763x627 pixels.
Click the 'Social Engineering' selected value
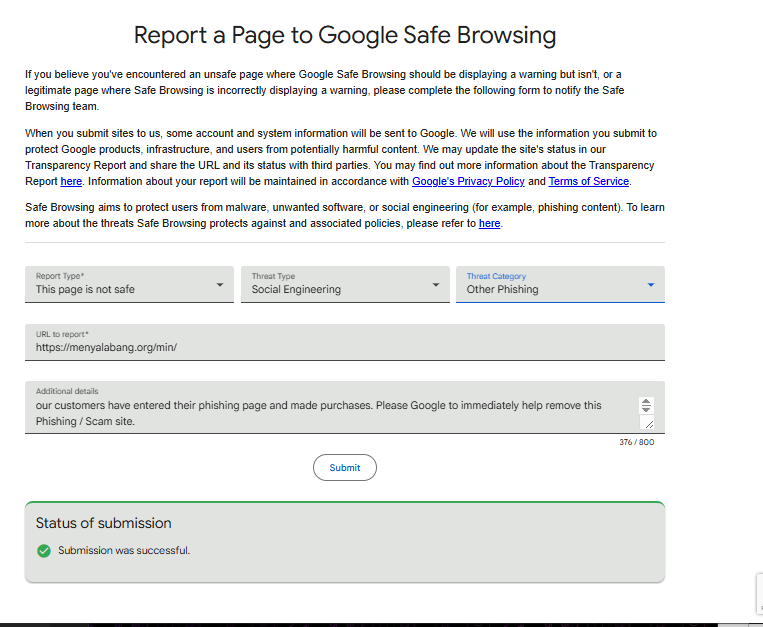(x=296, y=289)
